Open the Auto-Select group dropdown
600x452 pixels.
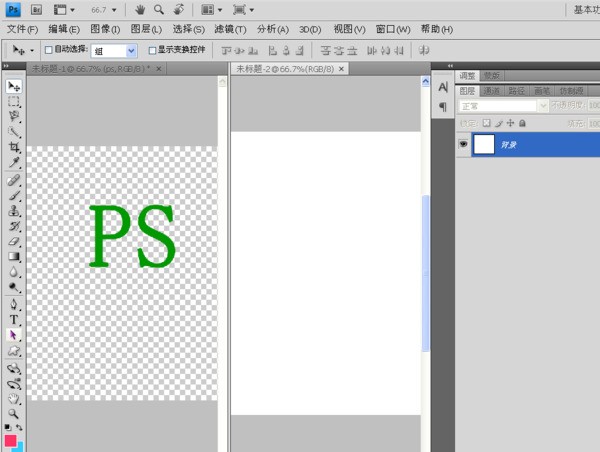131,51
